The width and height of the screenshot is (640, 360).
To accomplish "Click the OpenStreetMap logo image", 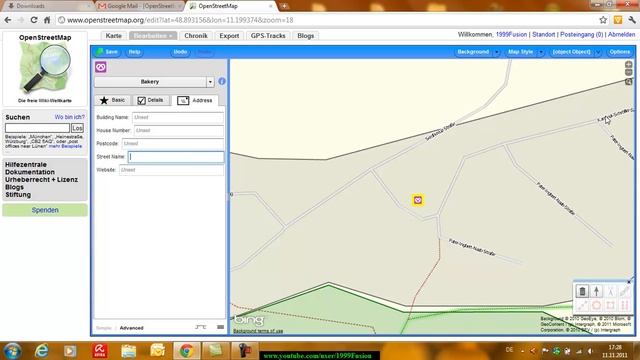I will click(x=45, y=68).
